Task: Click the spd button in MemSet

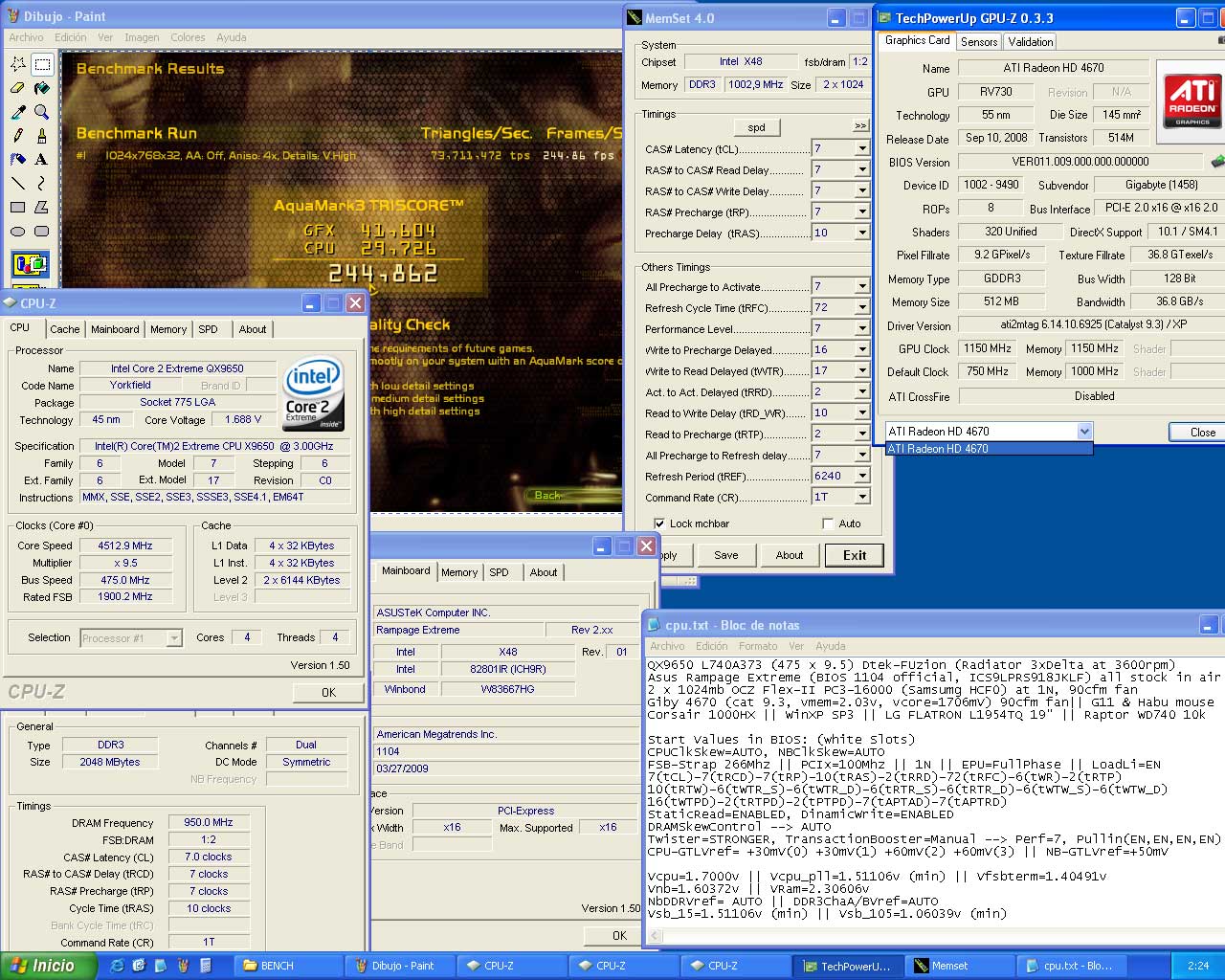Action: [x=757, y=127]
